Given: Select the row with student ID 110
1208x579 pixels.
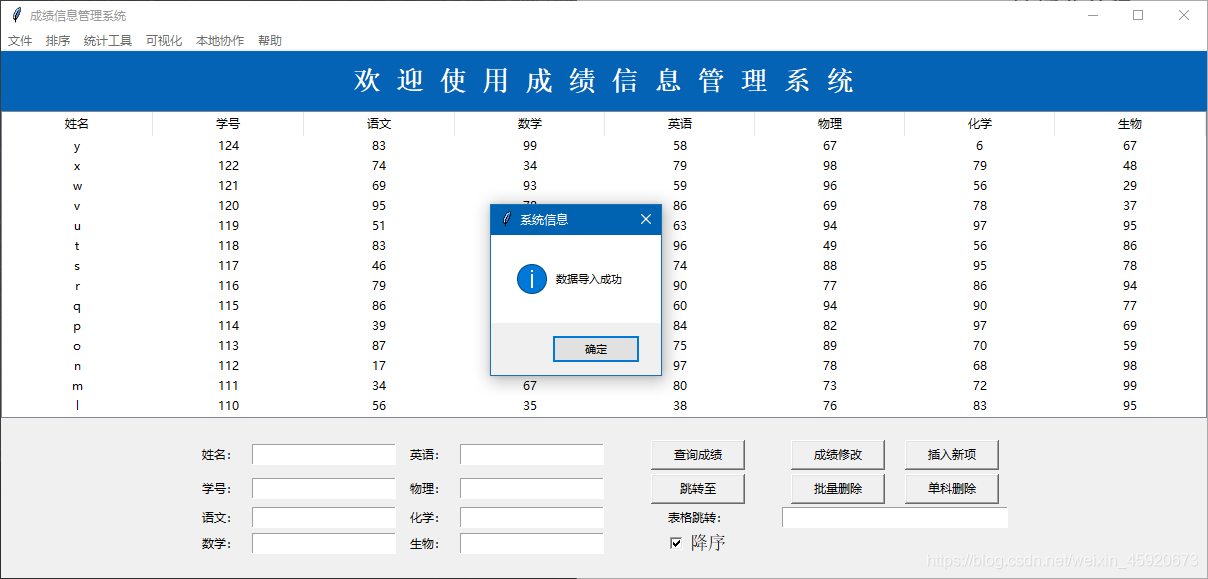Looking at the screenshot, I should click(x=604, y=406).
